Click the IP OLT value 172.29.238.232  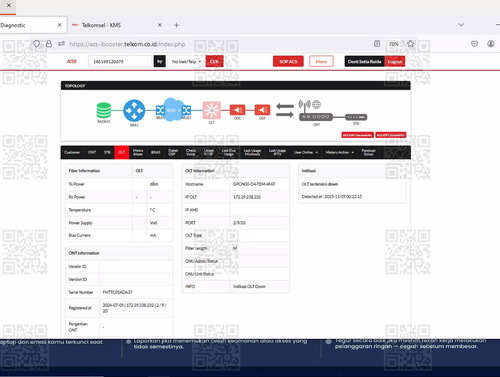pos(247,197)
